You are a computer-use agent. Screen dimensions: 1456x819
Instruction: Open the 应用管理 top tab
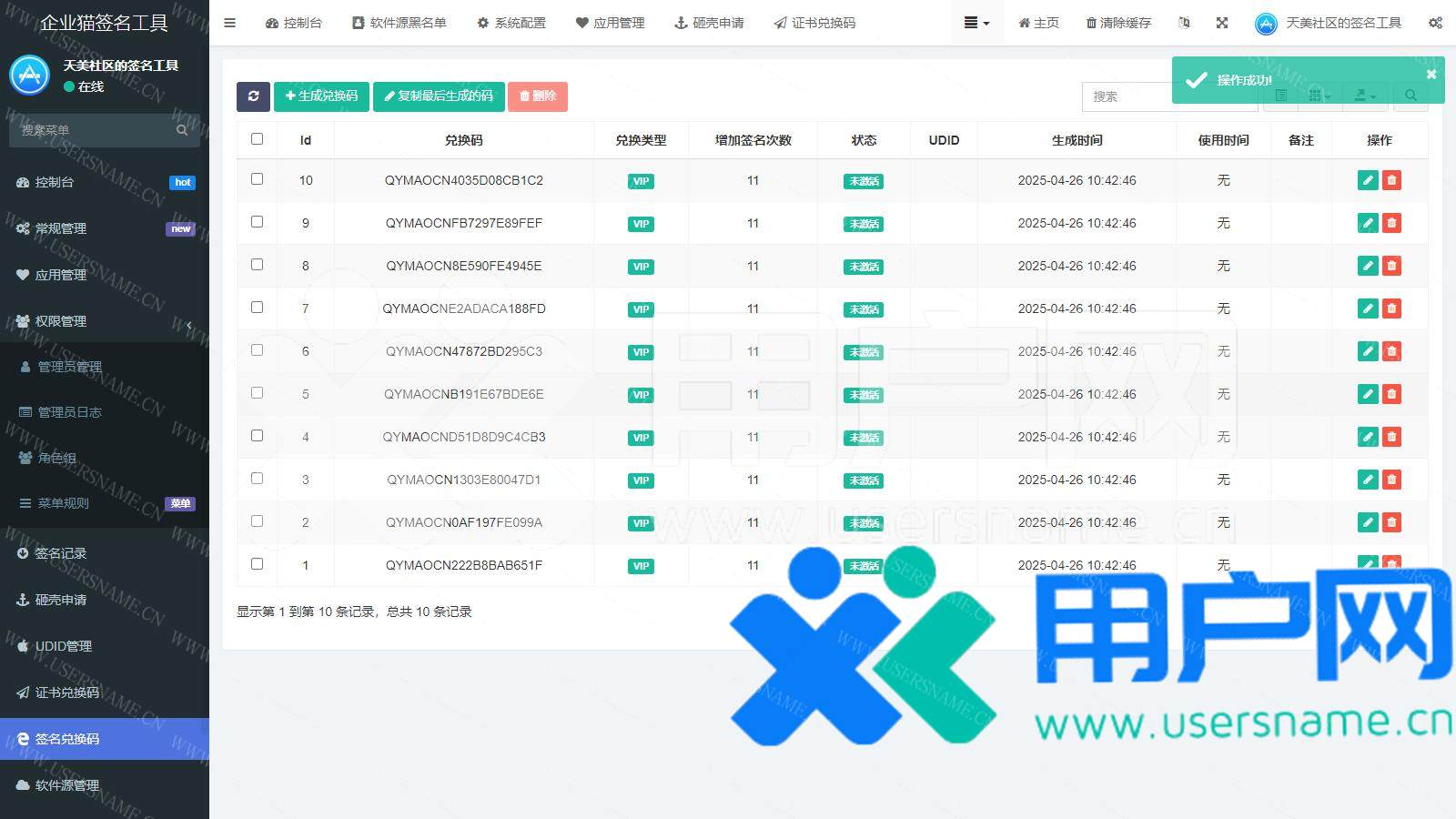[610, 23]
